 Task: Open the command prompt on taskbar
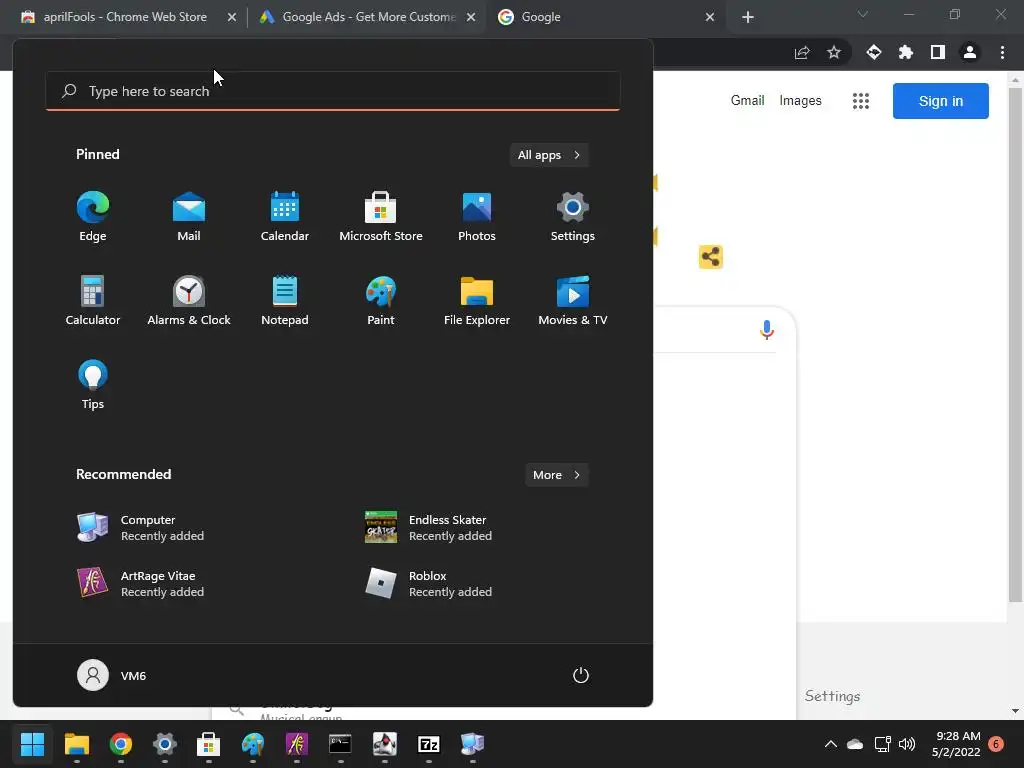[340, 744]
